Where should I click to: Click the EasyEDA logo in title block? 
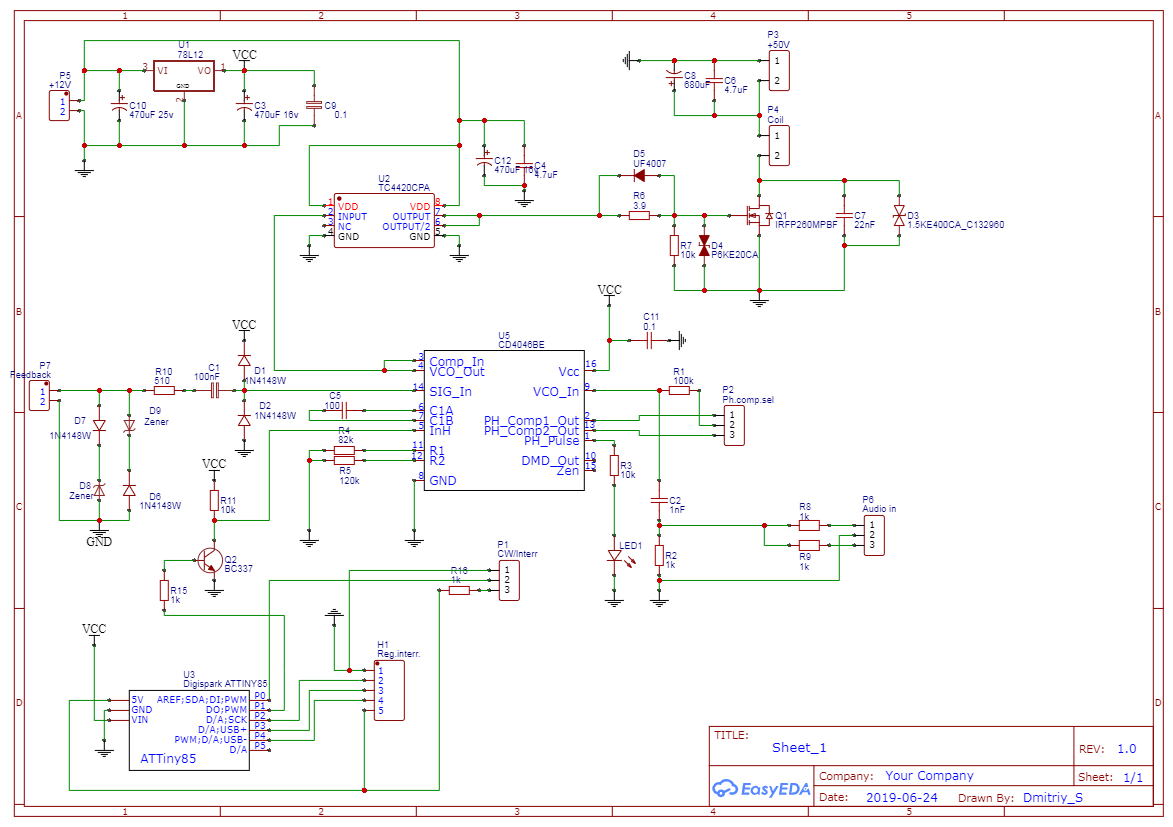point(761,788)
